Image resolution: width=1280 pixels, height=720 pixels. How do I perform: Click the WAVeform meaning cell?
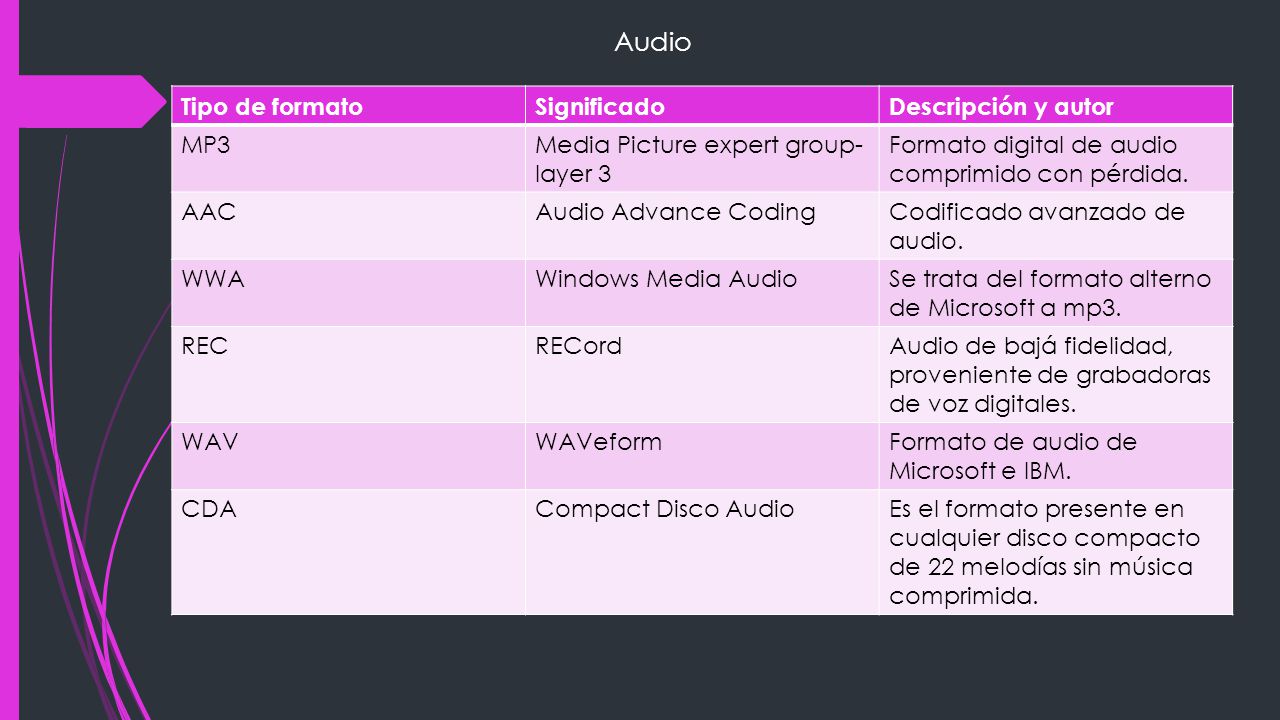[702, 456]
